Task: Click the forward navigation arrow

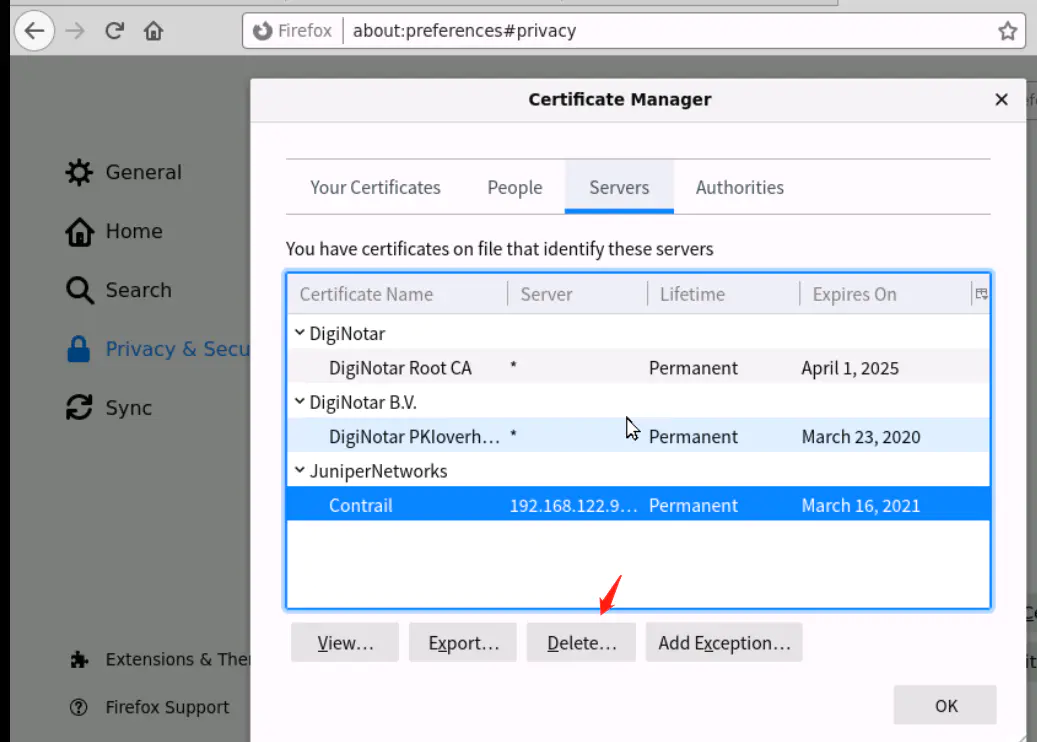Action: [x=75, y=30]
